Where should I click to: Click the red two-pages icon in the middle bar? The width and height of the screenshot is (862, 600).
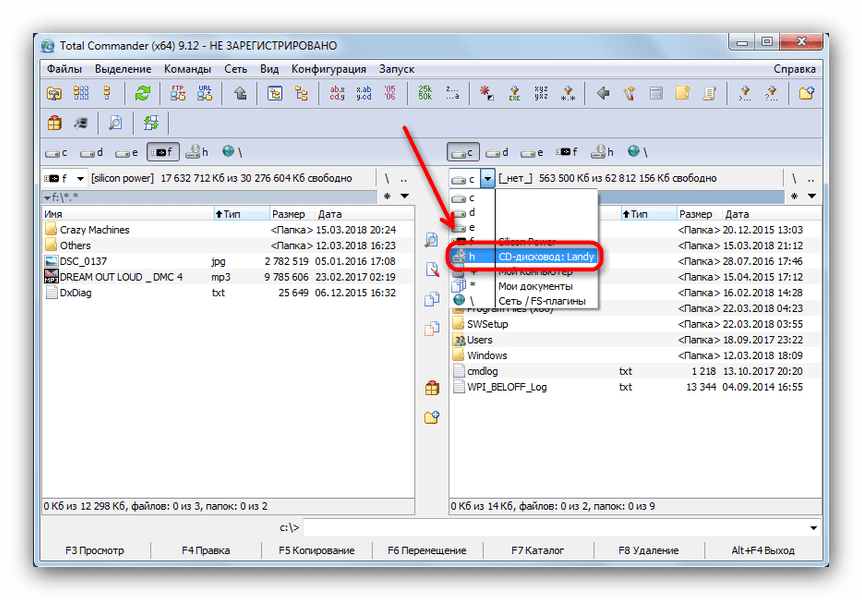pos(432,329)
